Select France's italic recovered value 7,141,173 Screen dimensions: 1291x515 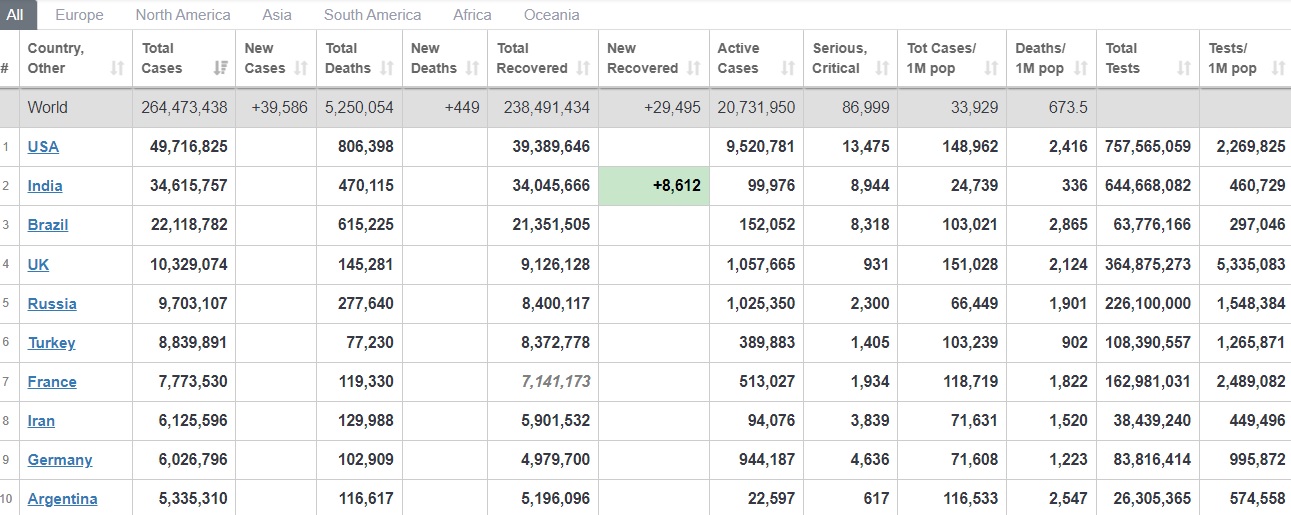556,382
